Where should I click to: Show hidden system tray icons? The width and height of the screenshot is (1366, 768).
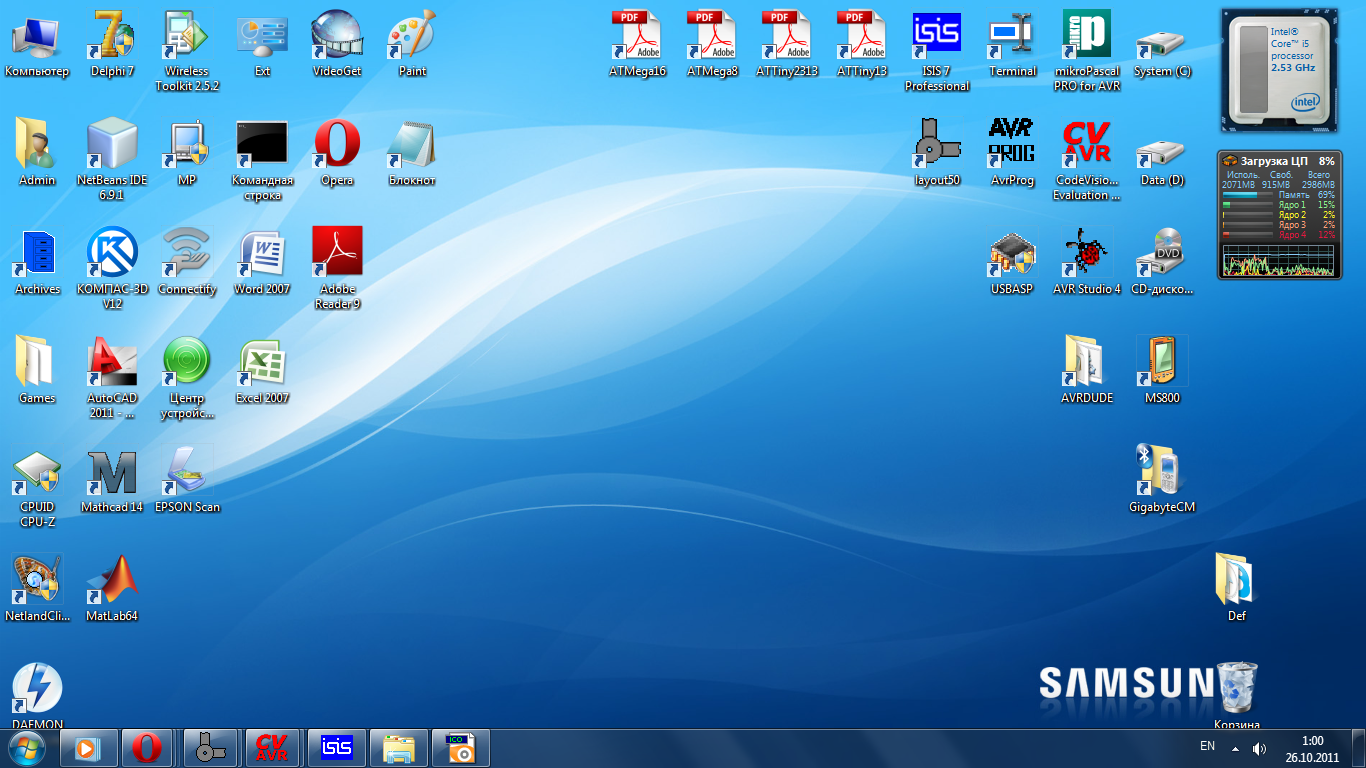pyautogui.click(x=1235, y=748)
